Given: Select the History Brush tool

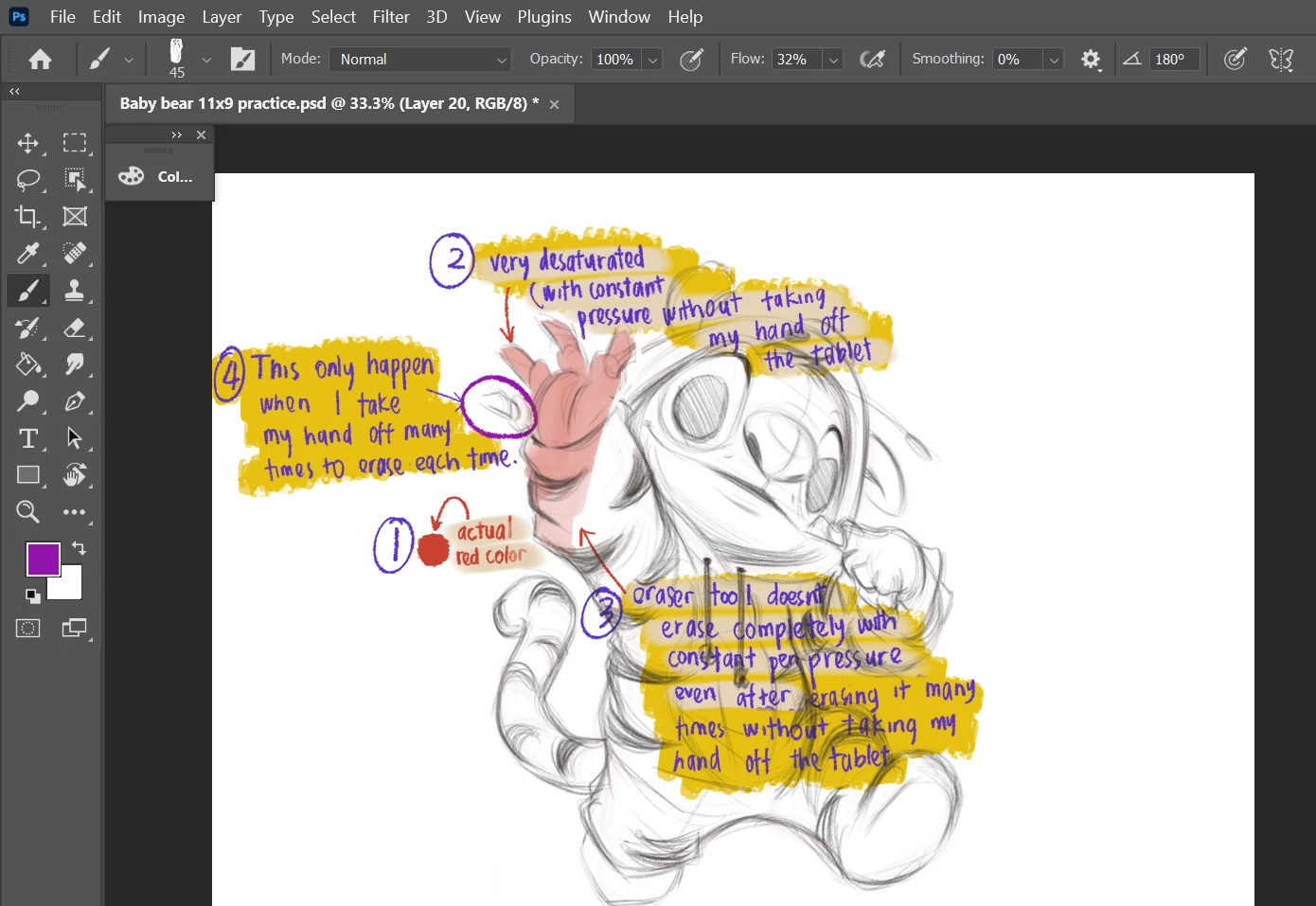Looking at the screenshot, I should (28, 328).
